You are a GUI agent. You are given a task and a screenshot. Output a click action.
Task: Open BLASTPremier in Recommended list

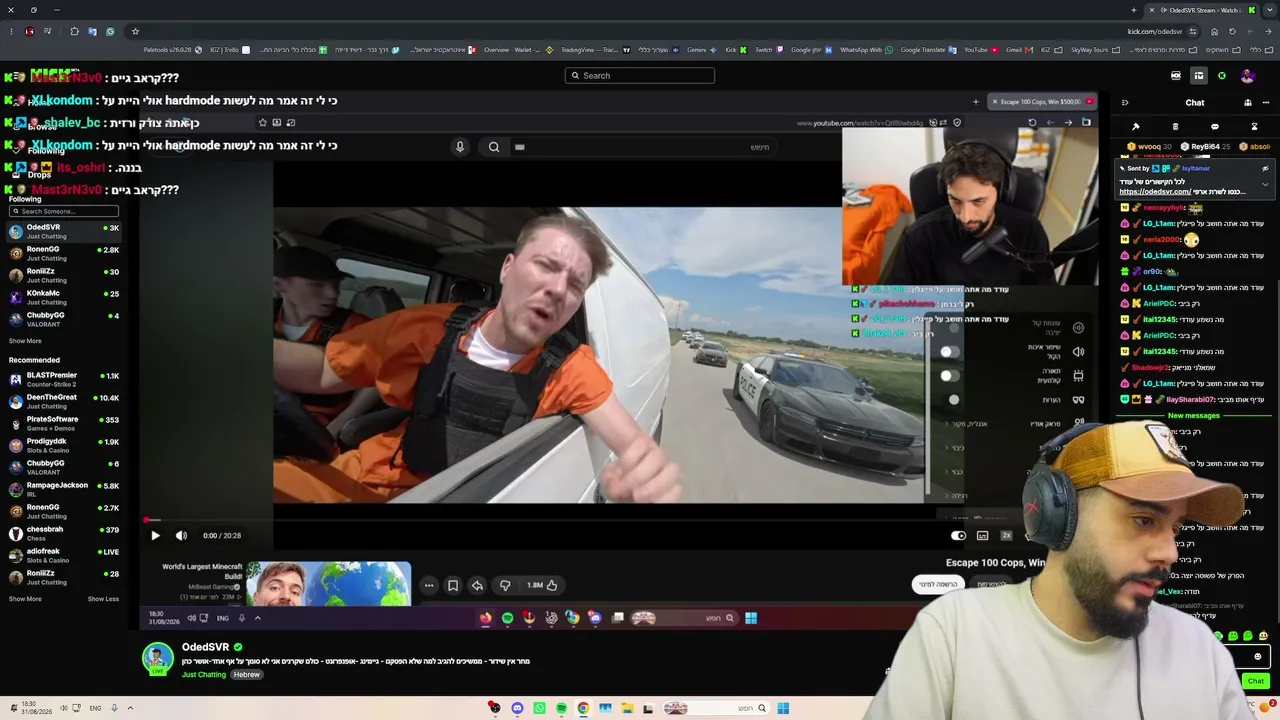point(64,379)
